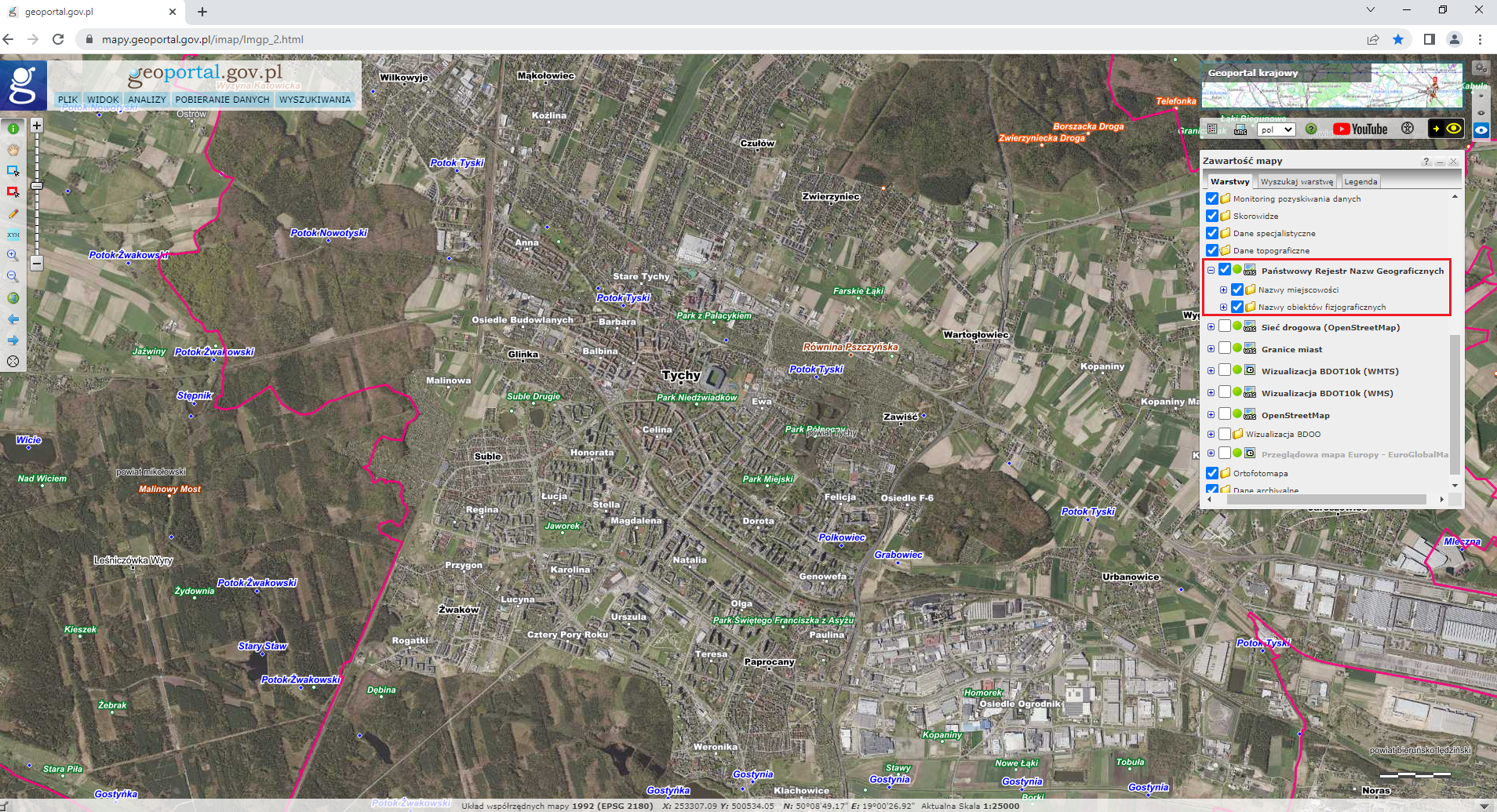Switch to the Legenda tab
The height and width of the screenshot is (812, 1497).
1360,181
